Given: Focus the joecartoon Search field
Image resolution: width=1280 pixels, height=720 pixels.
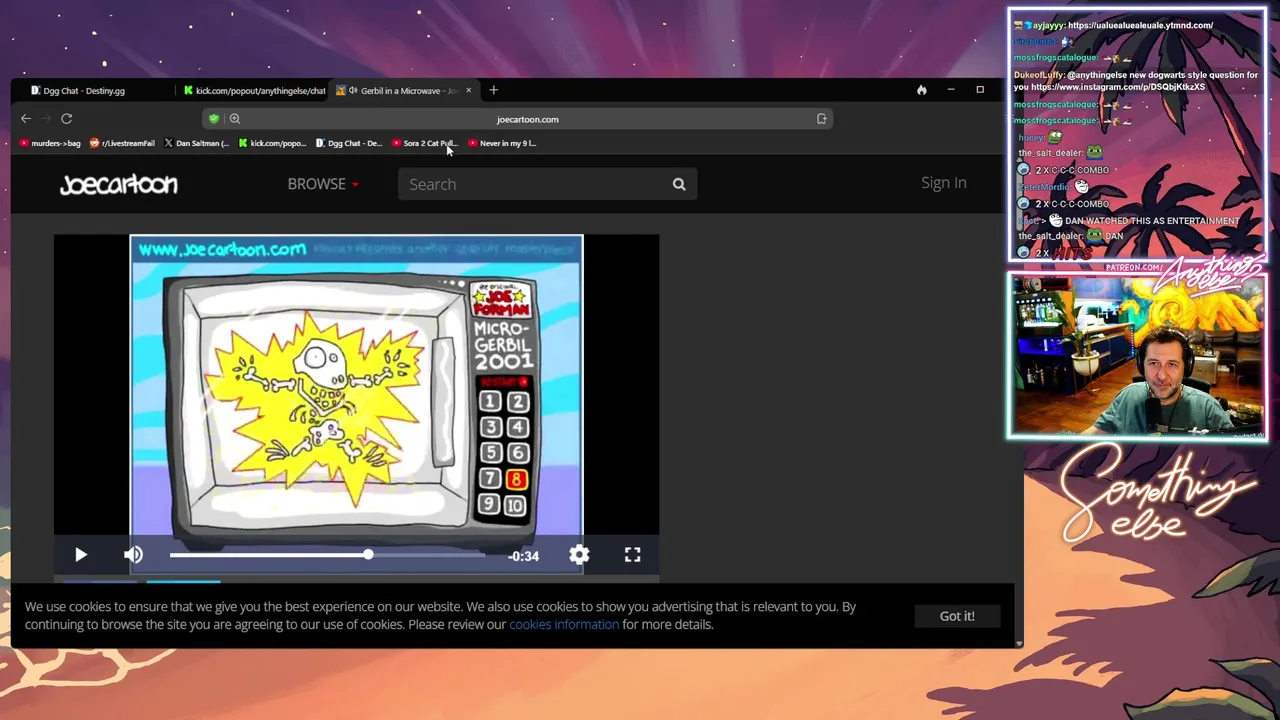Looking at the screenshot, I should click(x=547, y=184).
